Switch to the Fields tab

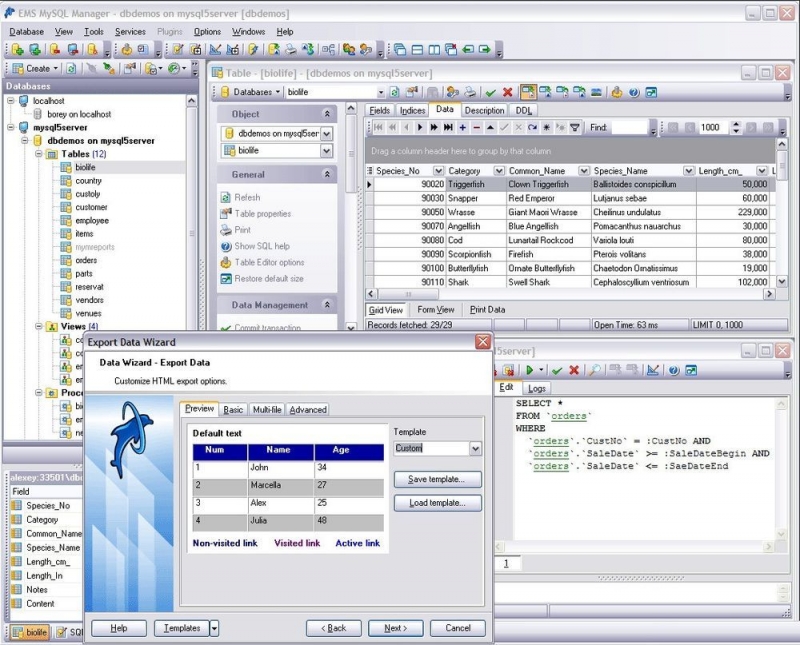380,110
